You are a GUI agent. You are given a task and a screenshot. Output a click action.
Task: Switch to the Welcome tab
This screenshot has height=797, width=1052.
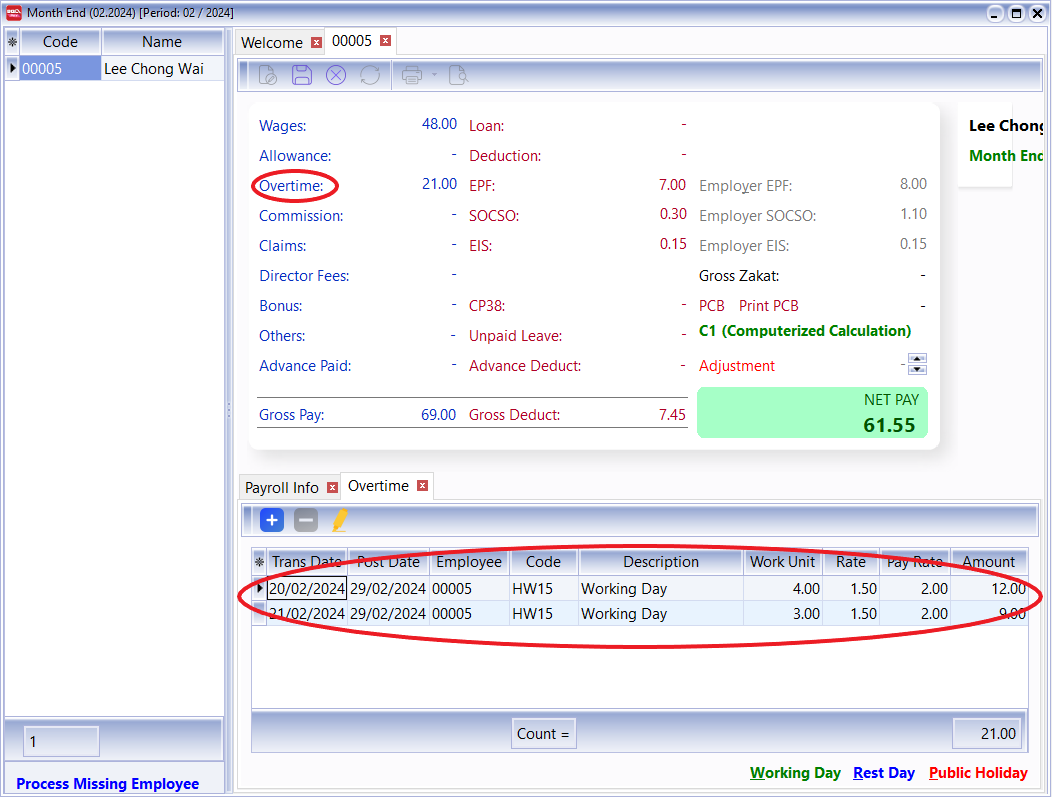pos(271,42)
